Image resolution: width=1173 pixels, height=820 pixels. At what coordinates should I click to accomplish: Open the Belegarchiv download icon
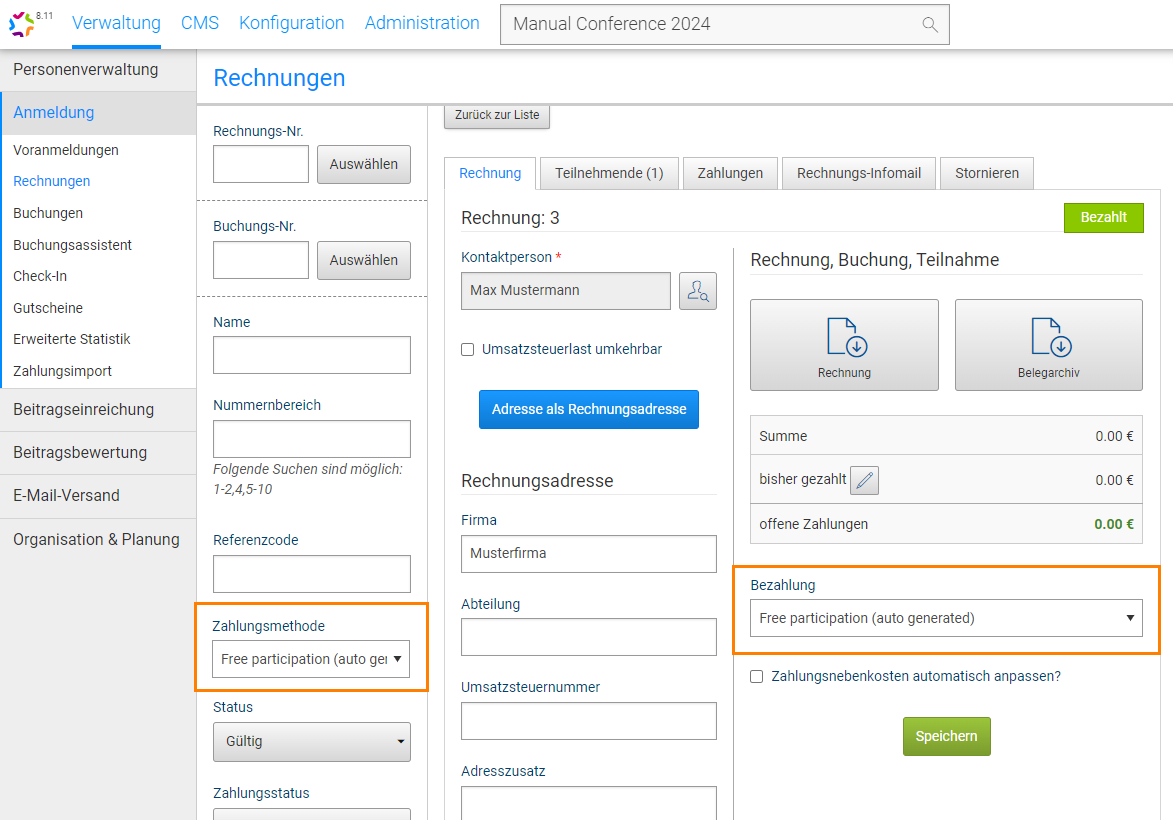tap(1048, 339)
